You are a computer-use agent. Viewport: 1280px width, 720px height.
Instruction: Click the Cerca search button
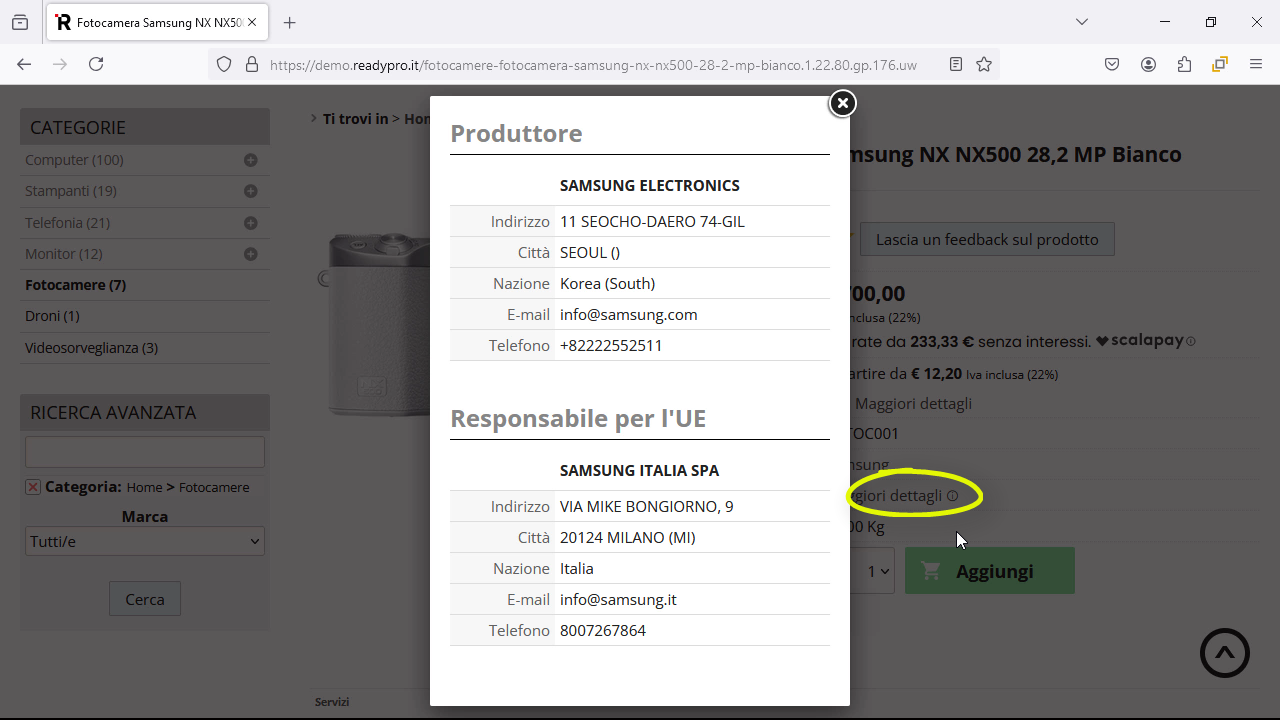click(x=145, y=599)
